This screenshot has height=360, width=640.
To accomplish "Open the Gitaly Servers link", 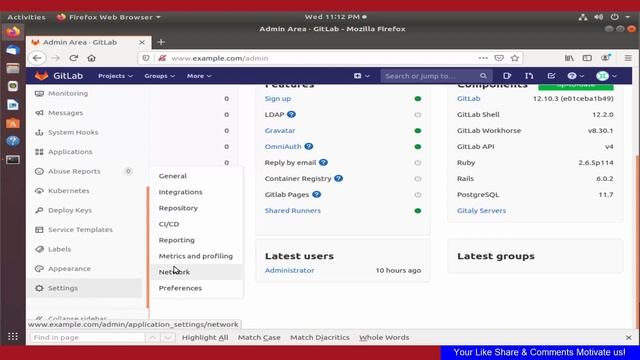I will (x=481, y=211).
